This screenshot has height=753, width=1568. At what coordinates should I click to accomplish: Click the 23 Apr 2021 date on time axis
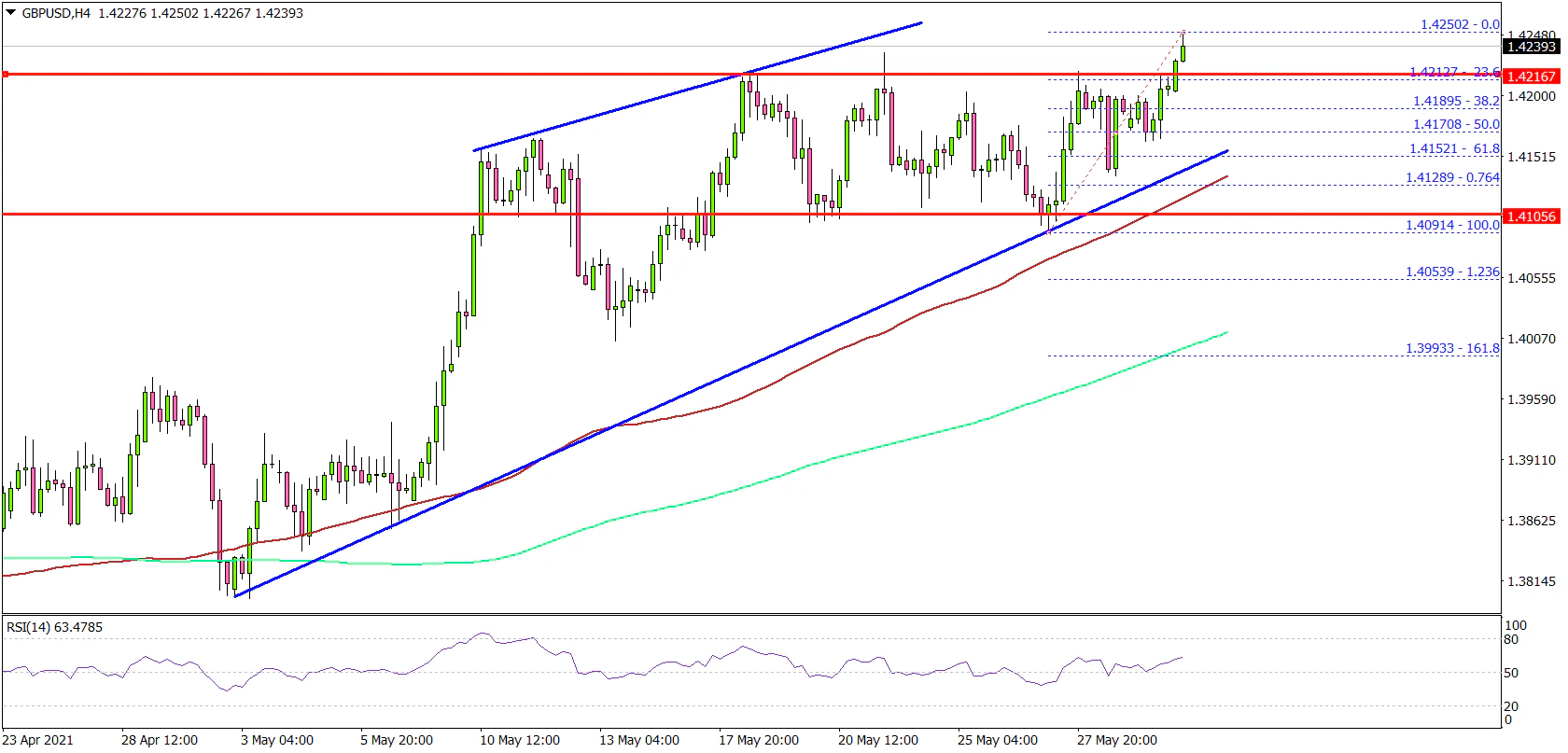coord(37,740)
